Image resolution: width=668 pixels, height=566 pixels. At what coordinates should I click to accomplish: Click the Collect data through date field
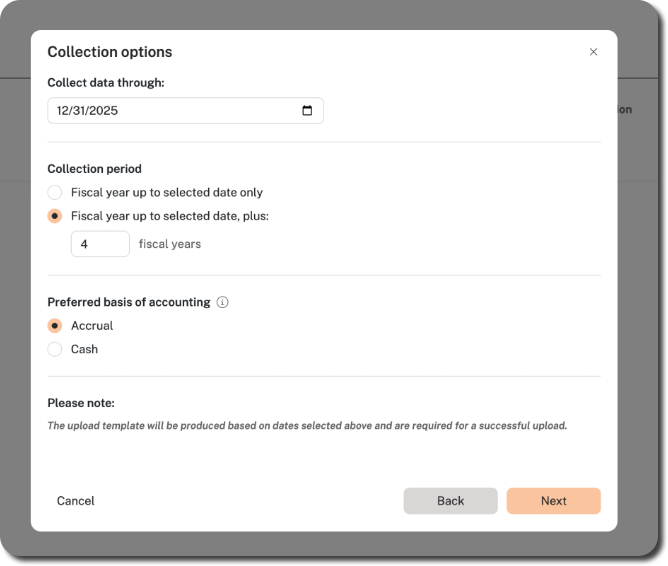click(185, 111)
